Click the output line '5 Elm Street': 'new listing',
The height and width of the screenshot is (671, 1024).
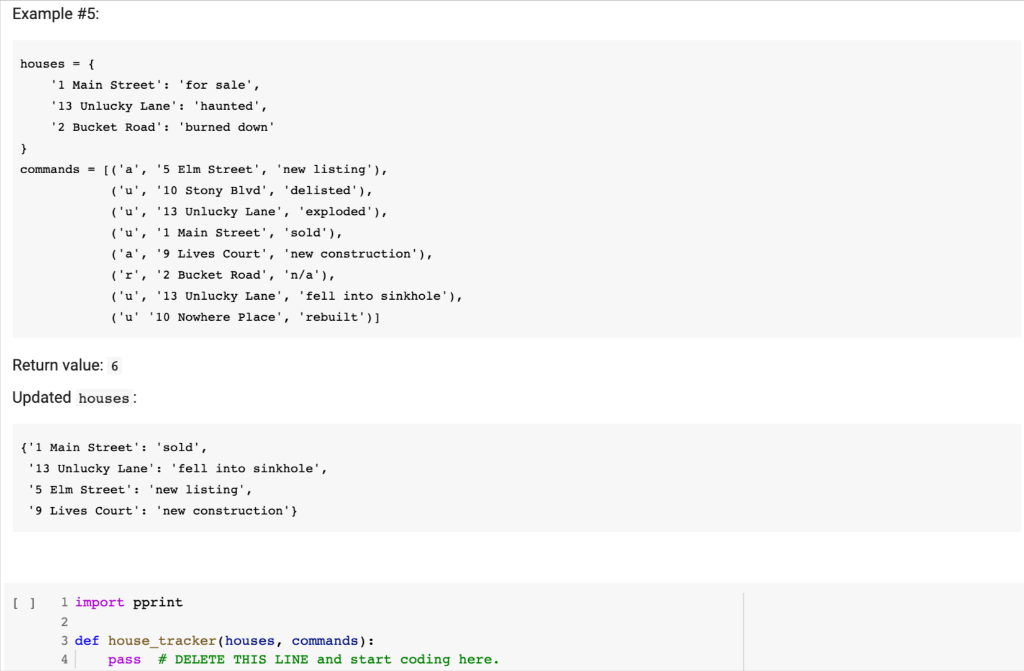click(140, 490)
